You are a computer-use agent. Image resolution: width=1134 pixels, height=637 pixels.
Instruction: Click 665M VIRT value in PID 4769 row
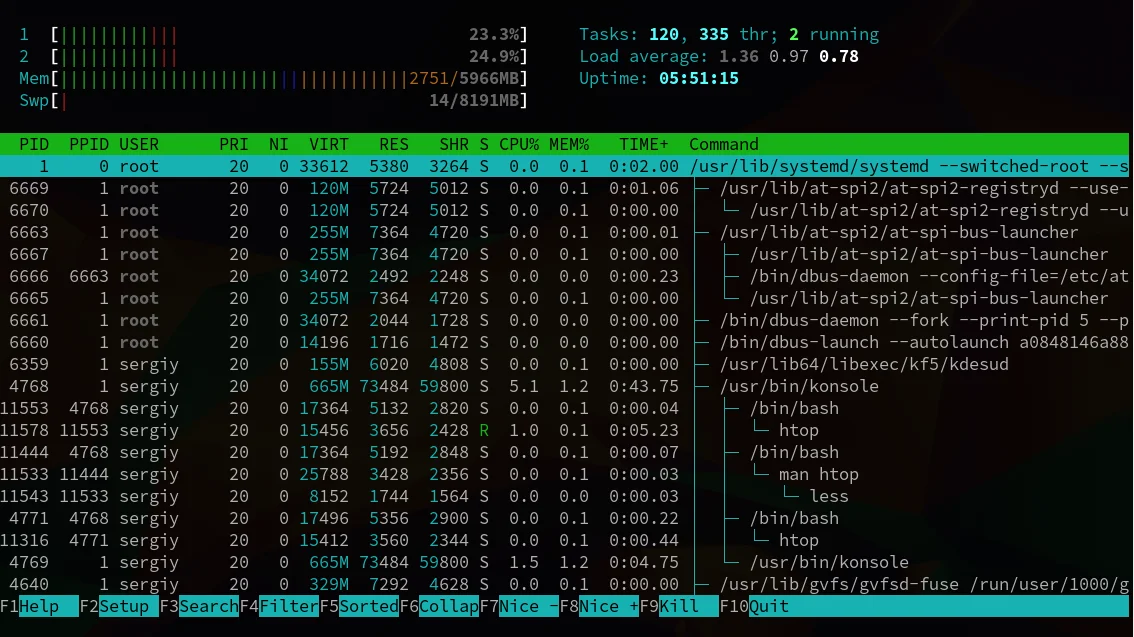[x=328, y=562]
